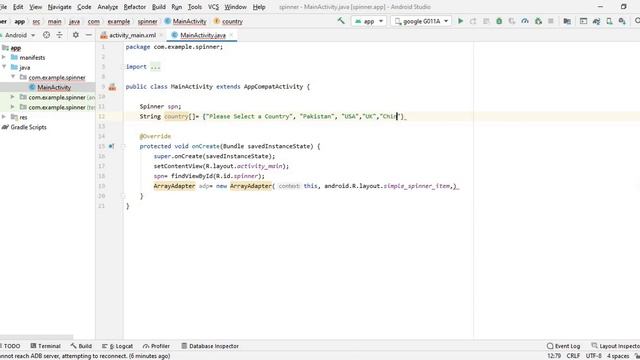640x360 pixels.
Task: Click the ArrayAdapter code on line 19
Action: click(174, 186)
